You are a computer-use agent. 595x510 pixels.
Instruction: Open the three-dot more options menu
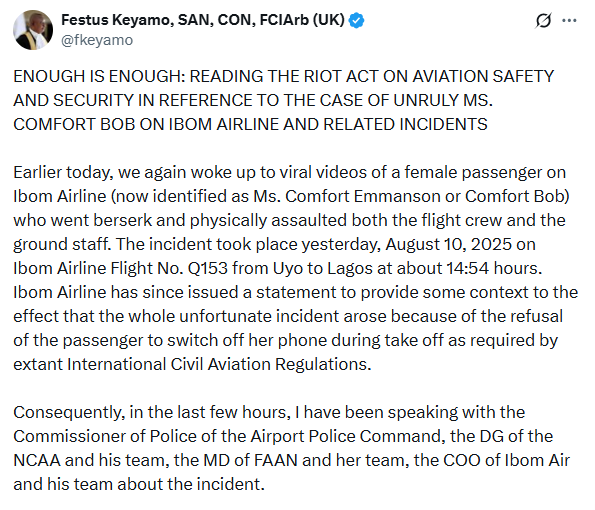point(569,20)
